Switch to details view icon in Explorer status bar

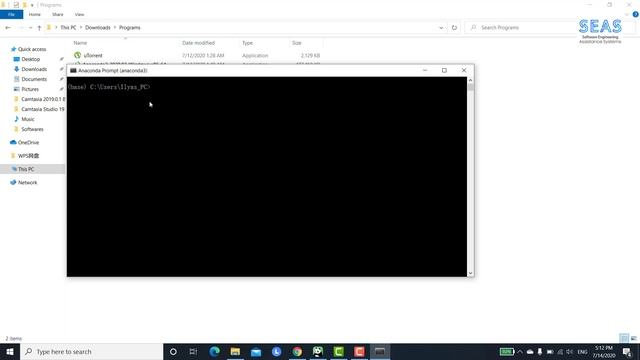[x=623, y=338]
